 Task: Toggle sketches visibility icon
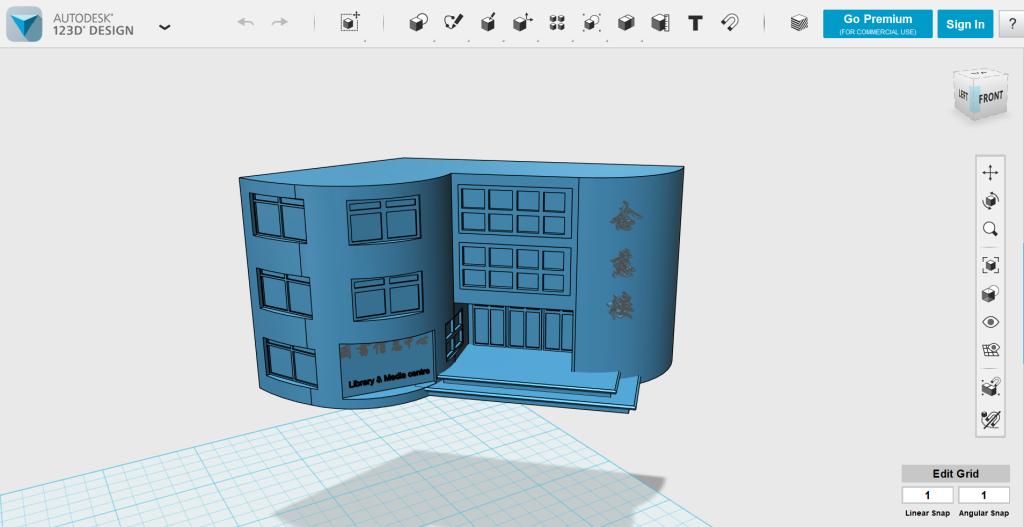pyautogui.click(x=990, y=419)
